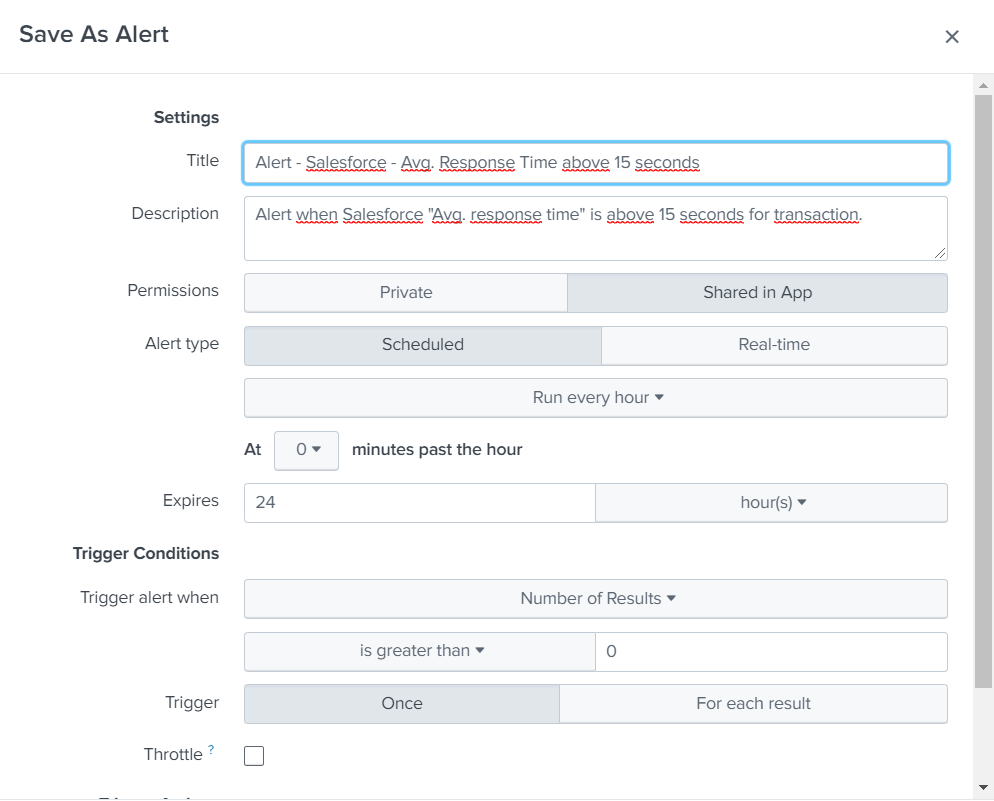This screenshot has height=801, width=994.
Task: Click the scrollbar up arrow
Action: pos(983,86)
